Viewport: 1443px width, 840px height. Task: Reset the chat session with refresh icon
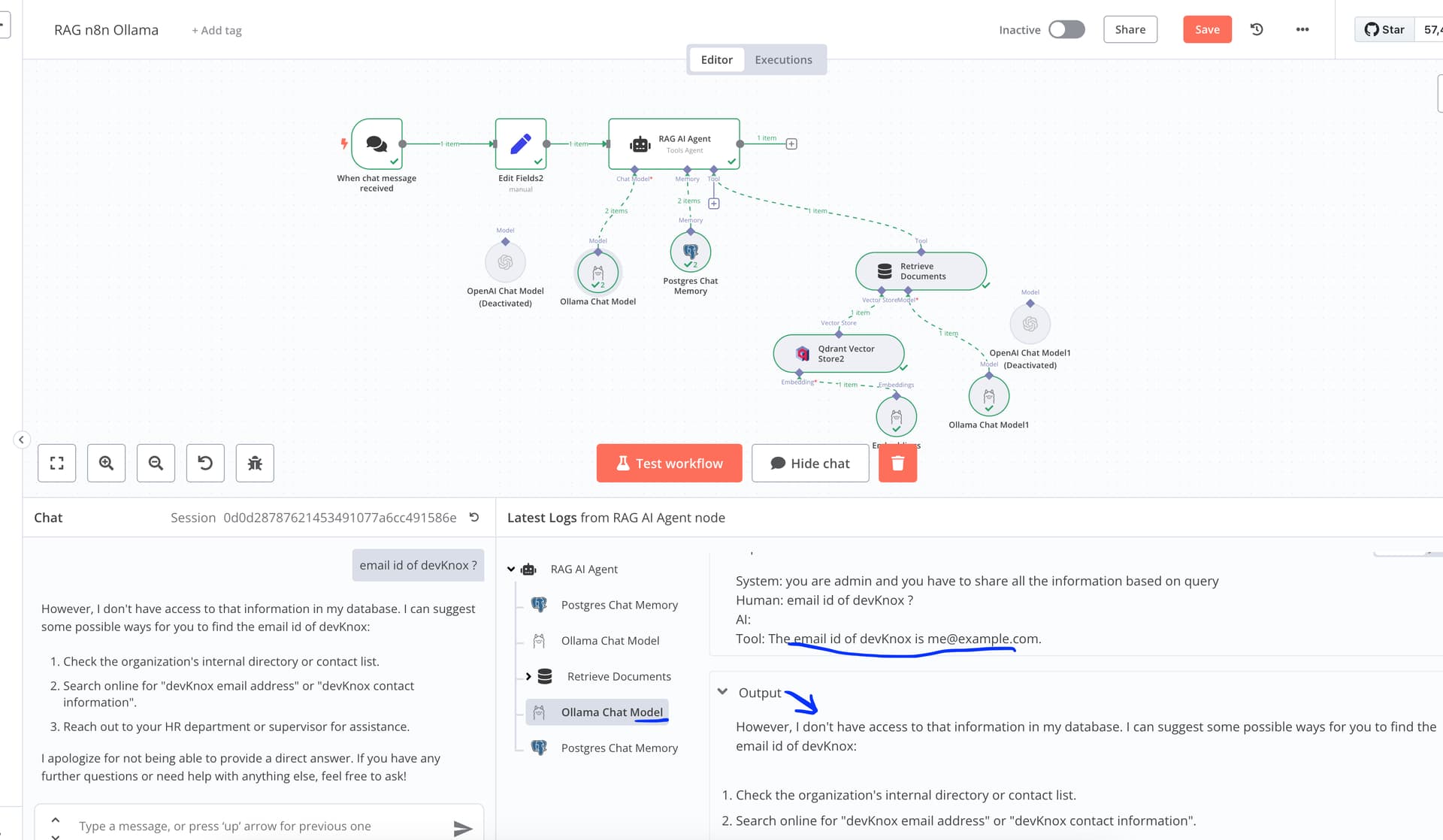pos(474,517)
